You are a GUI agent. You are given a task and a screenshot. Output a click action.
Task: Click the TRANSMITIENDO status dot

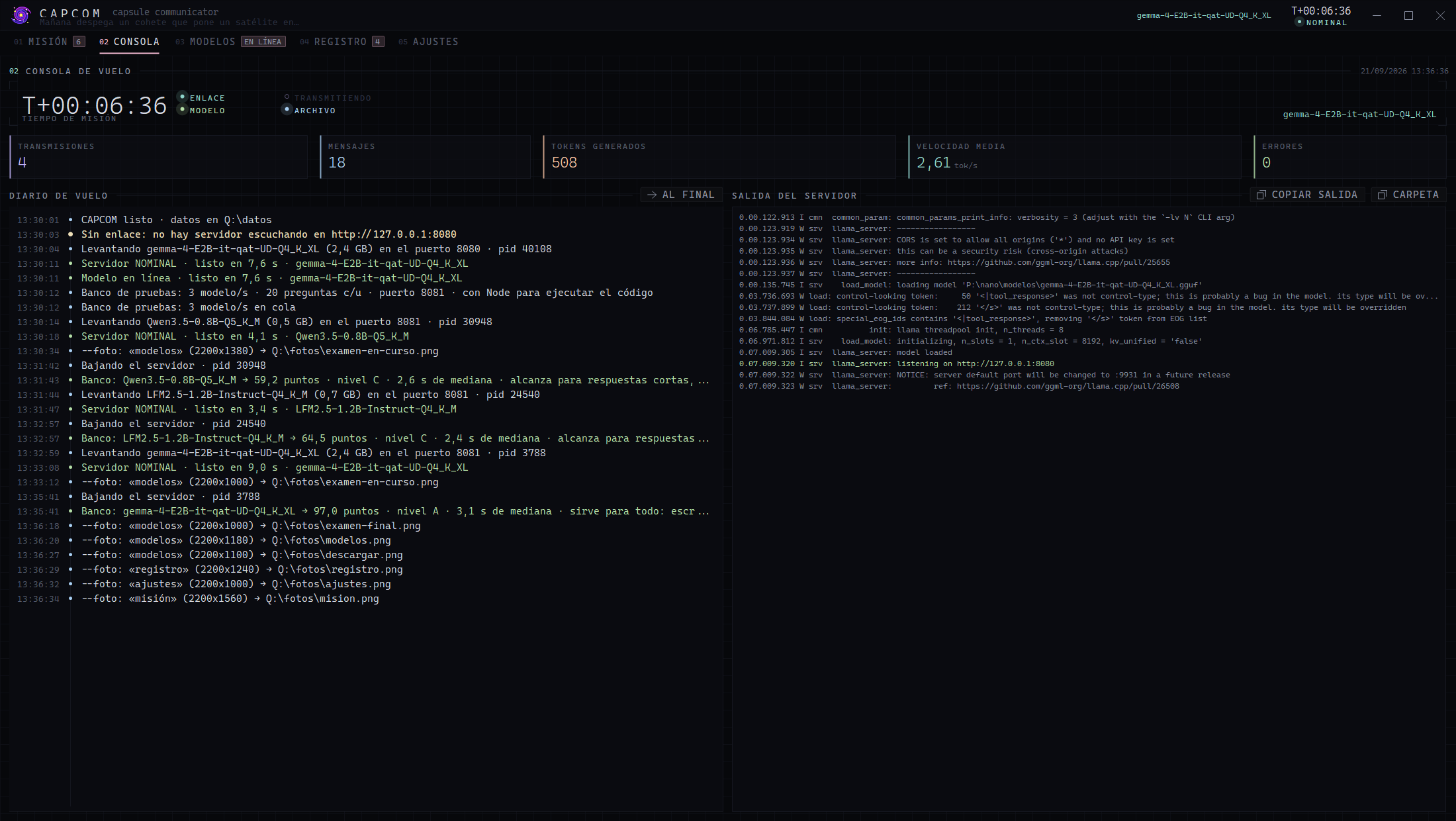pos(287,97)
